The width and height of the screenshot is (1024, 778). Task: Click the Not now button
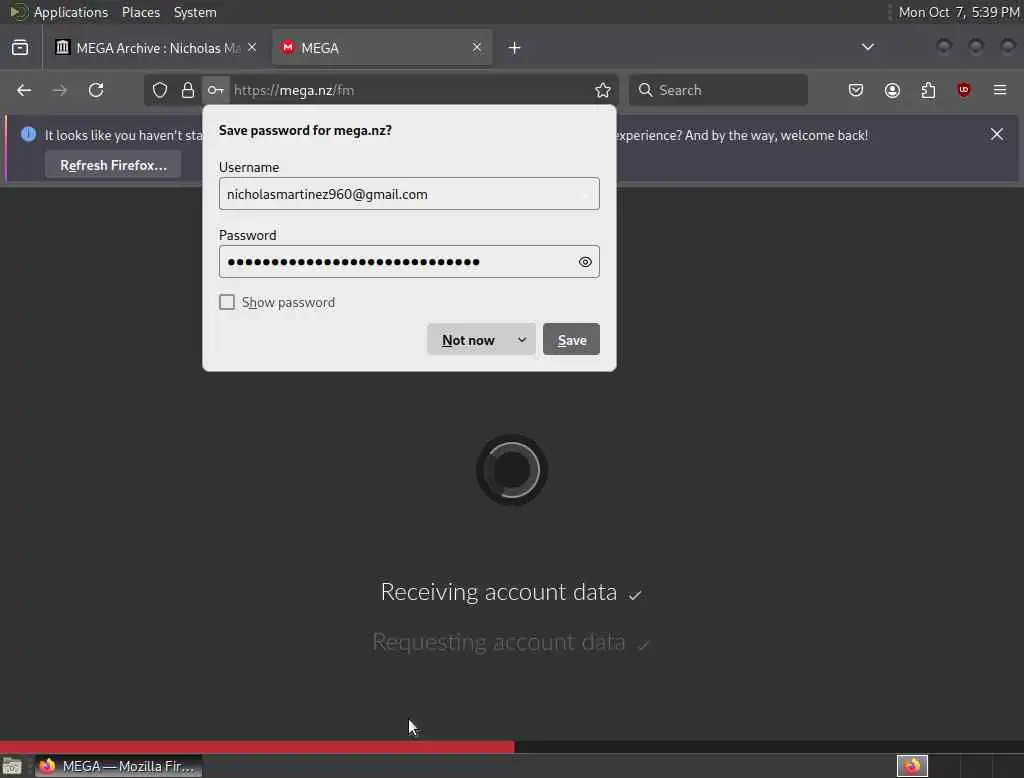pos(468,340)
